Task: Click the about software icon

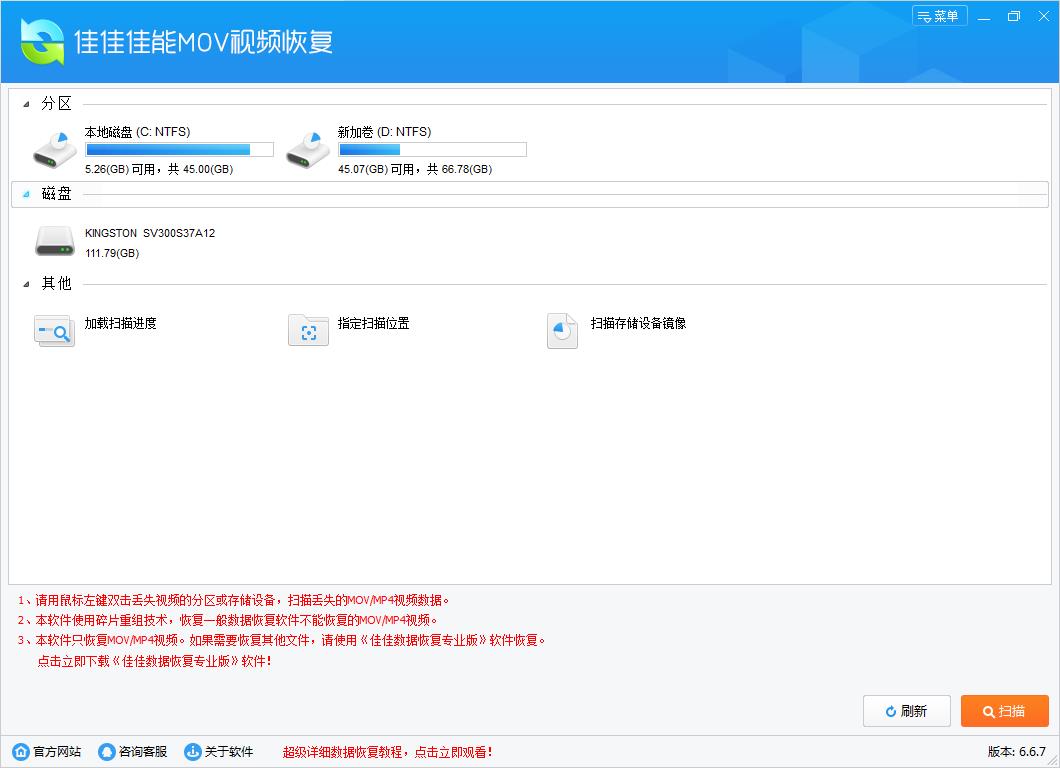Action: coord(193,752)
